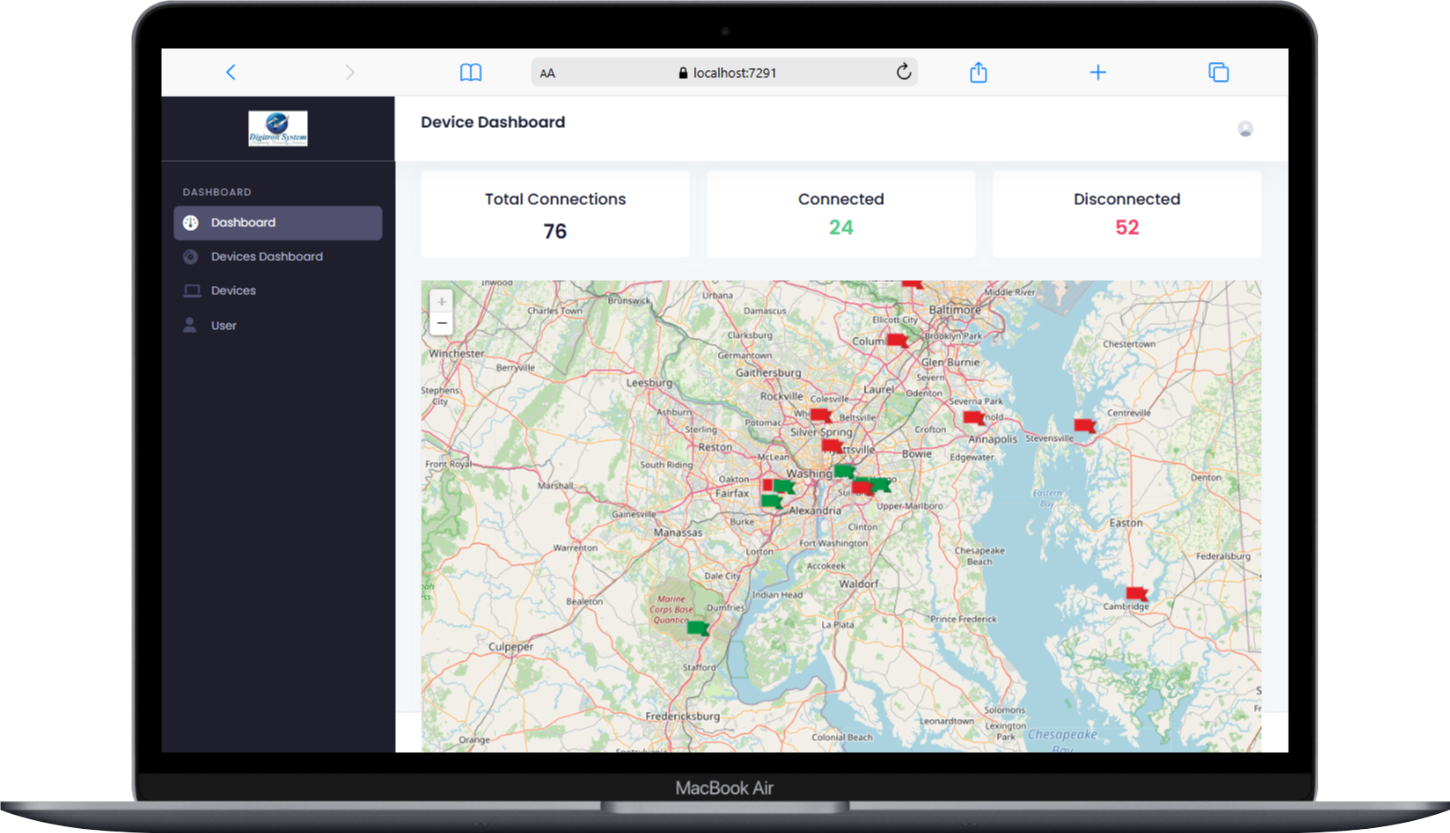Click the Safari share icon
The height and width of the screenshot is (833, 1450).
(978, 72)
